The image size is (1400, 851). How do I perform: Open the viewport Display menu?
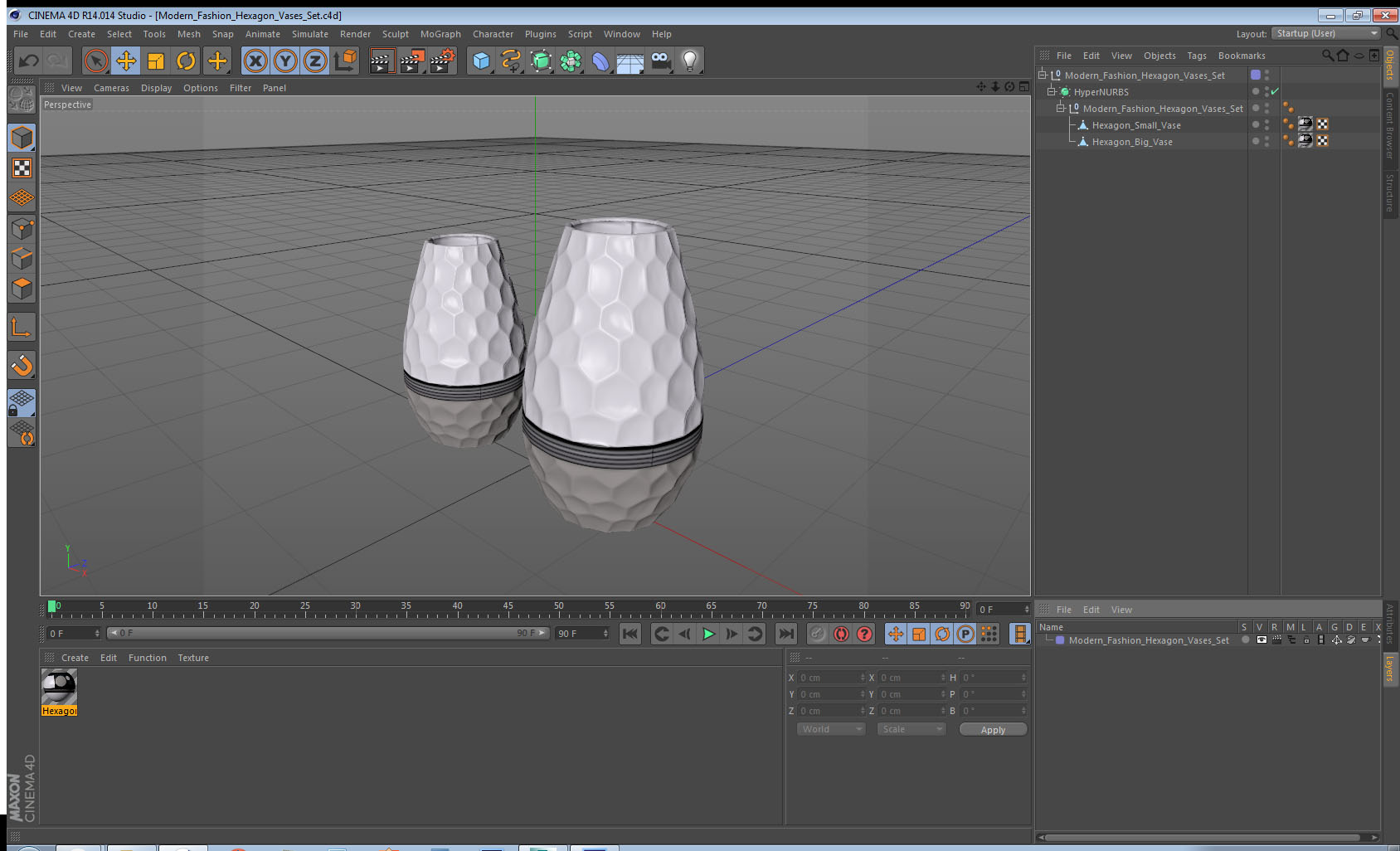(156, 88)
